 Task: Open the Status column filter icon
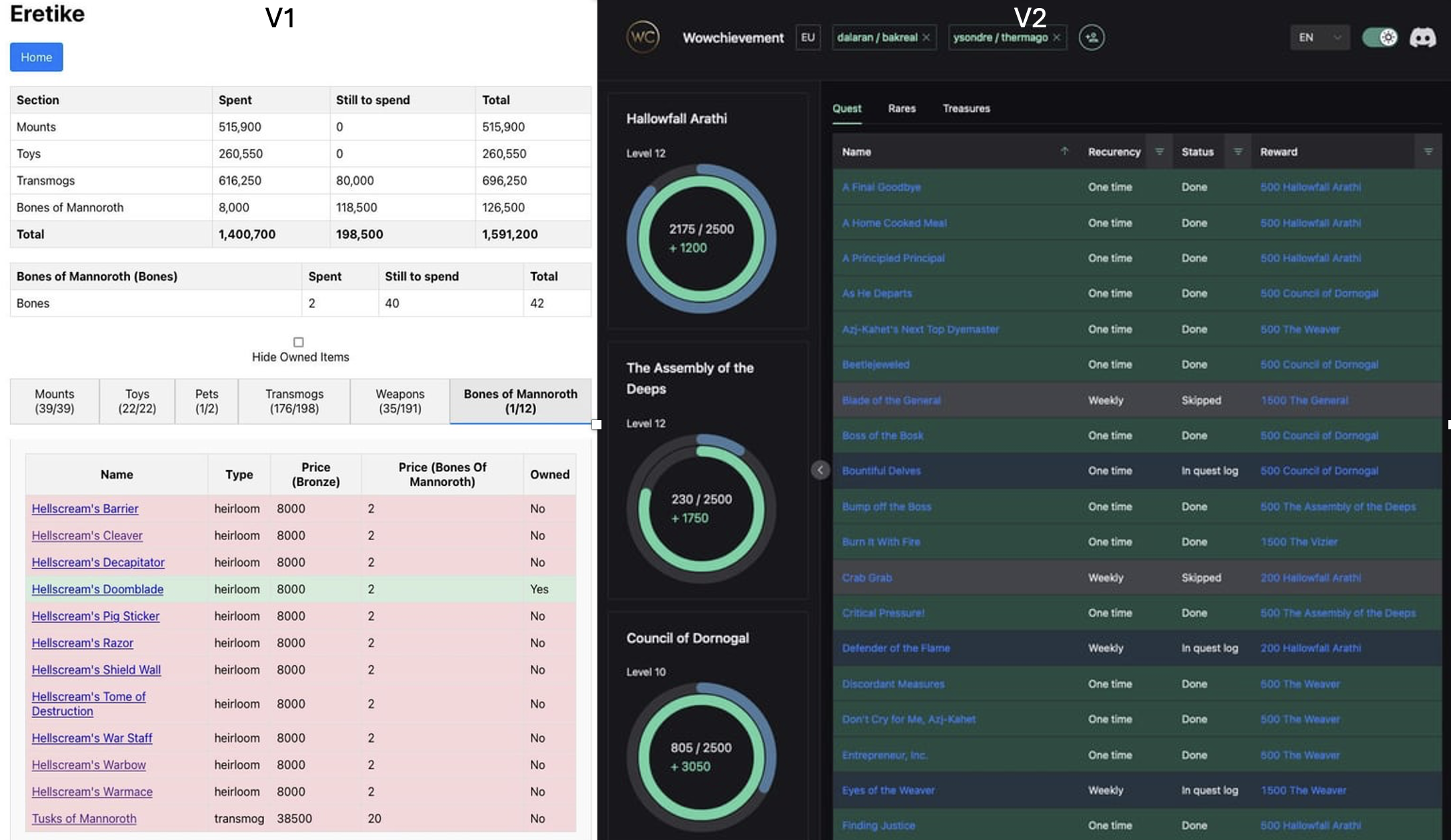point(1238,151)
